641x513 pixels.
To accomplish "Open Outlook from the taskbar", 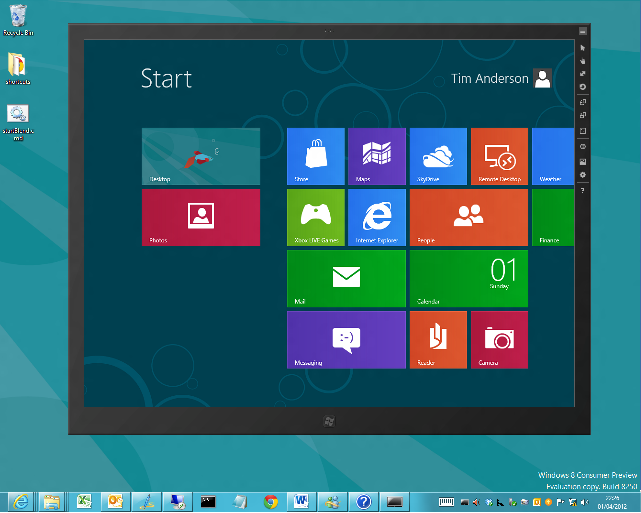I will click(x=115, y=502).
